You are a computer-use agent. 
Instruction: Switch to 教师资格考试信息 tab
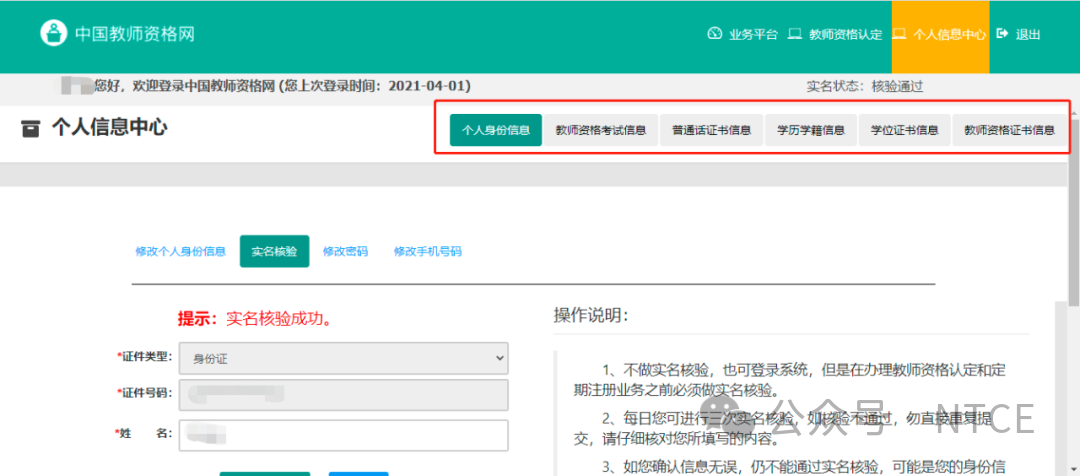pos(601,130)
